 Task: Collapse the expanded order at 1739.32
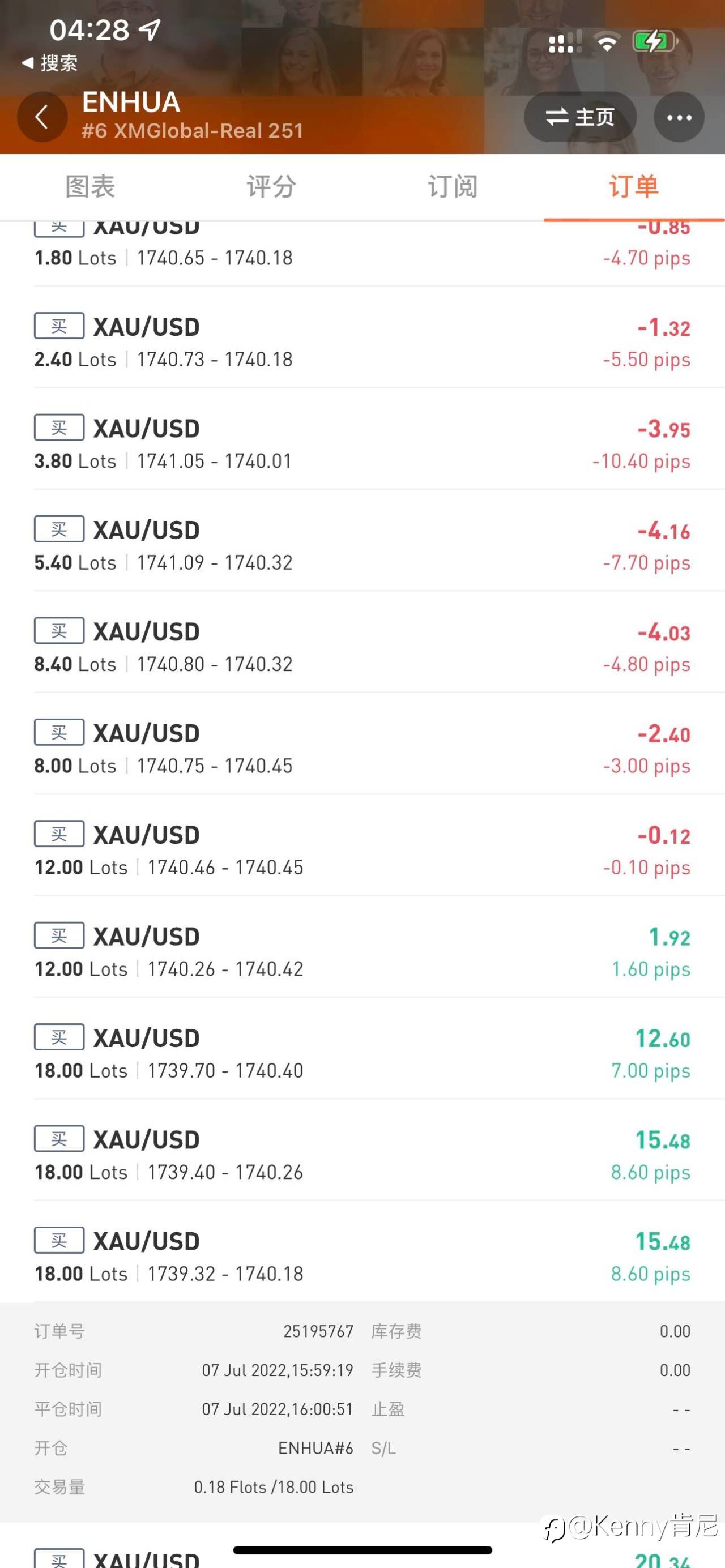click(363, 1257)
